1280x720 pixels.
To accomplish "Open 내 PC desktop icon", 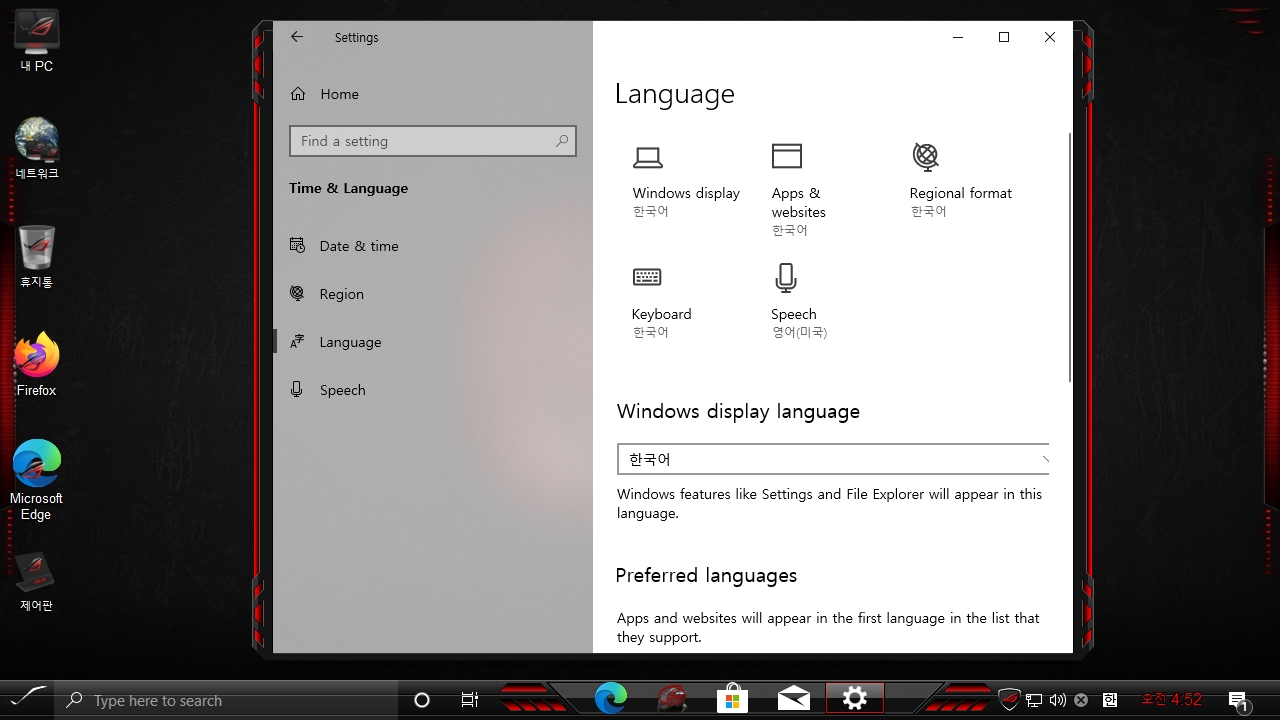I will [x=37, y=42].
